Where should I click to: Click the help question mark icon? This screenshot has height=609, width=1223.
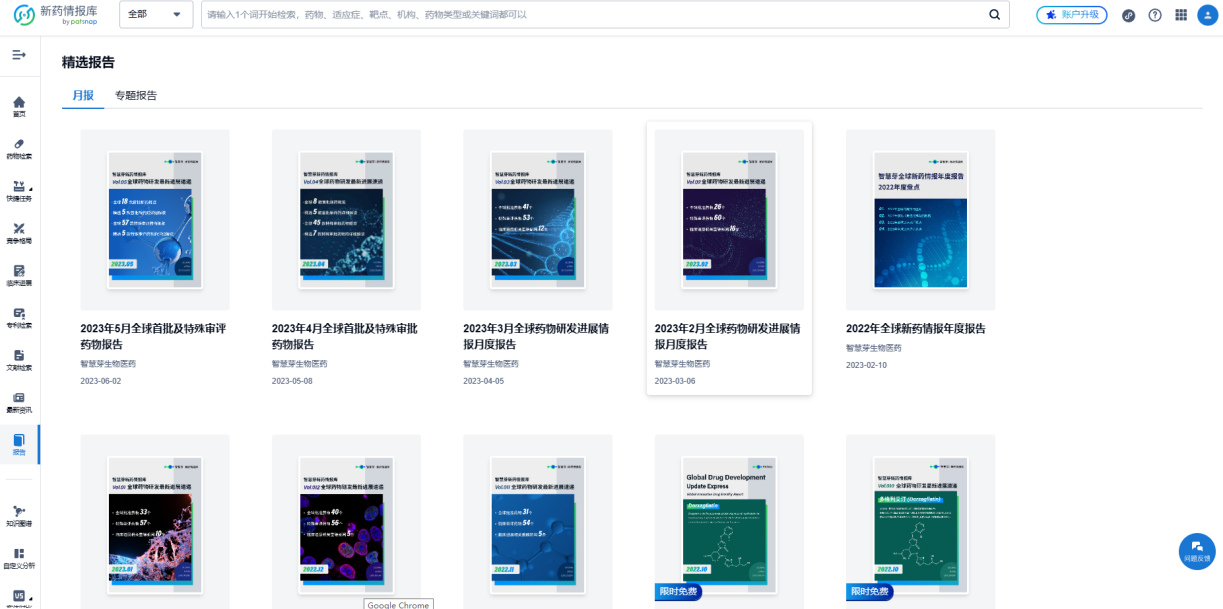pyautogui.click(x=1154, y=15)
